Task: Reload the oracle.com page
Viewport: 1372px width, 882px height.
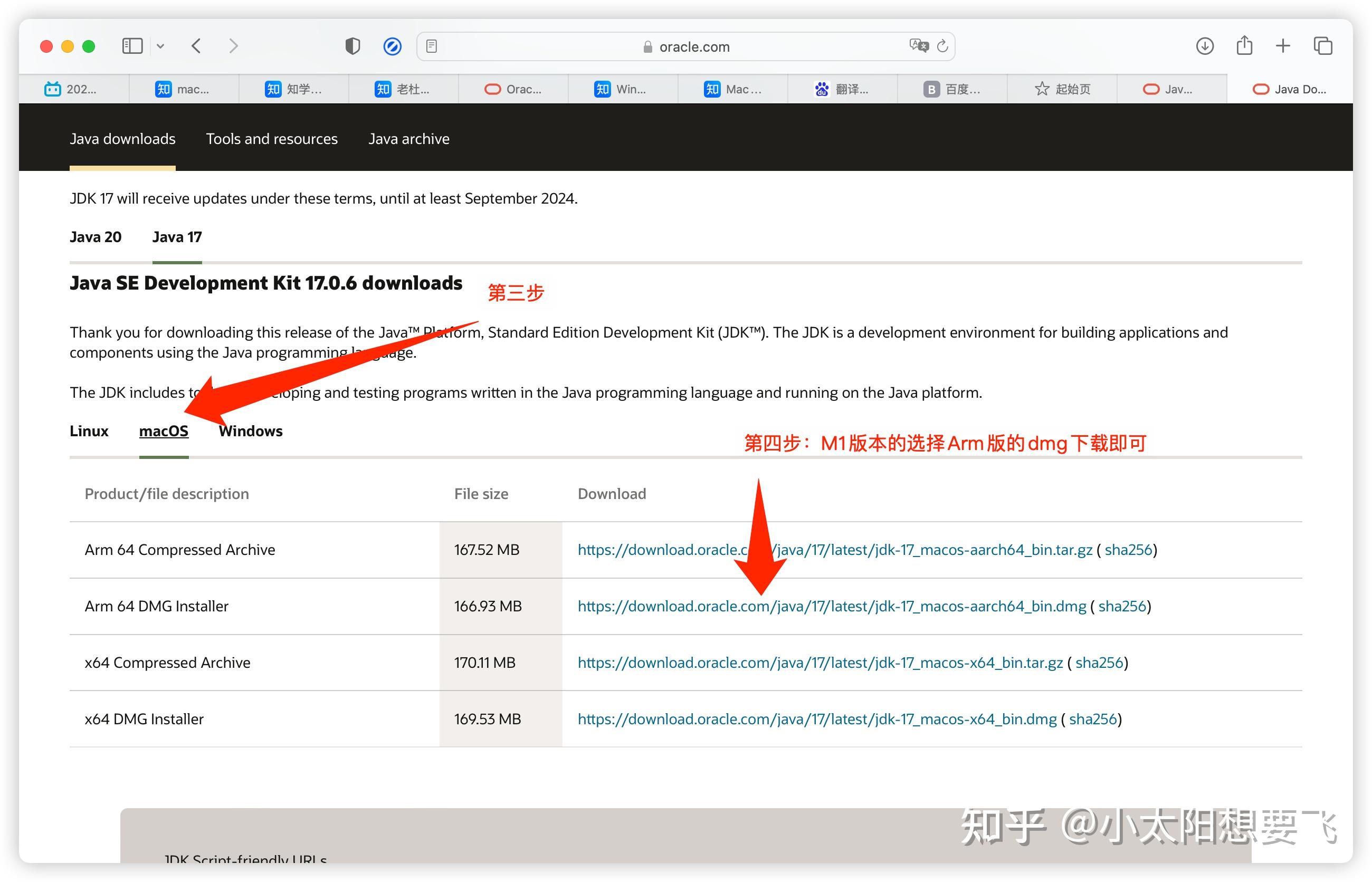Action: tap(942, 45)
